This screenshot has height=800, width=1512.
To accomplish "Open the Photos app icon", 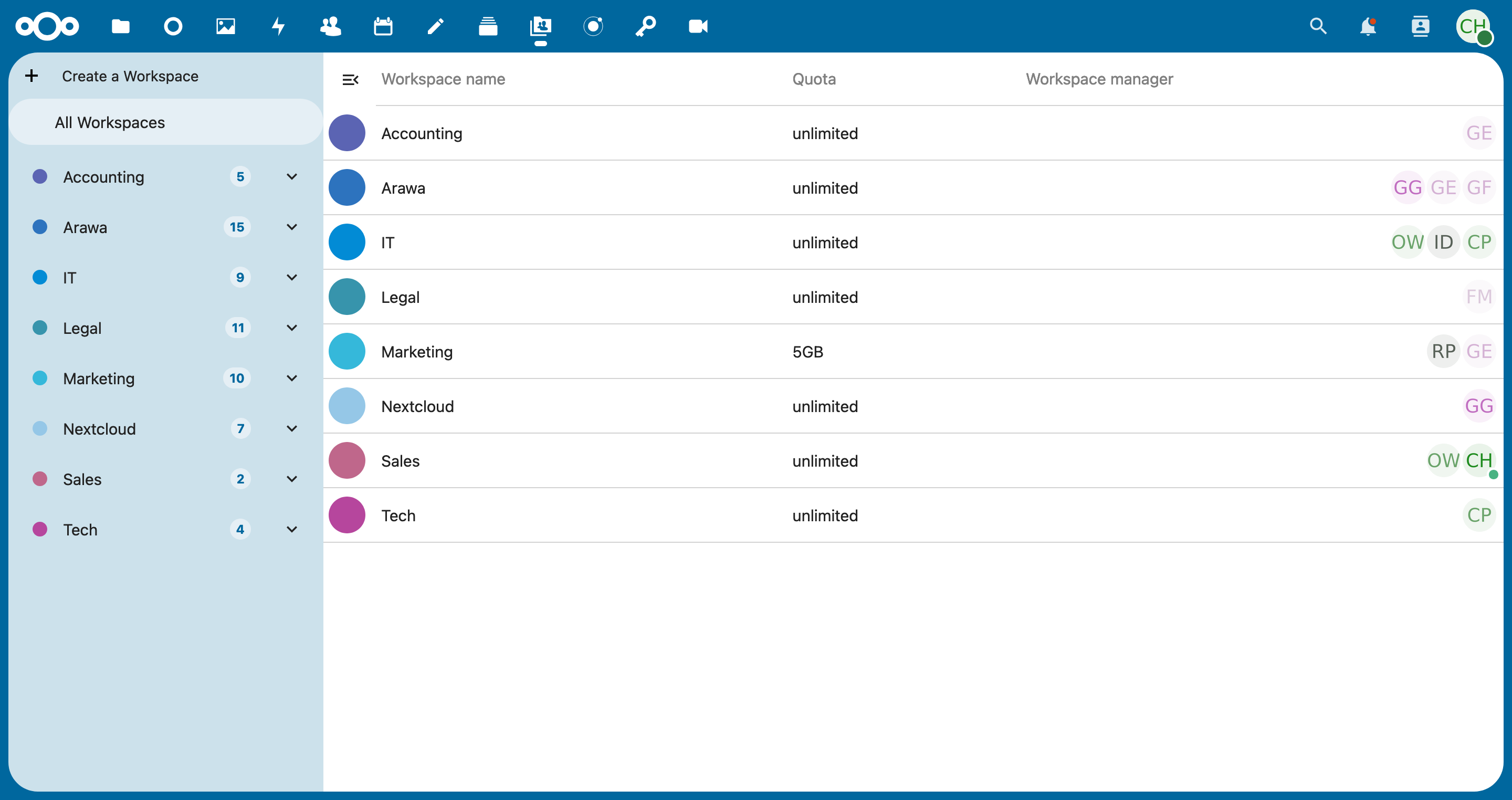I will pyautogui.click(x=225, y=26).
